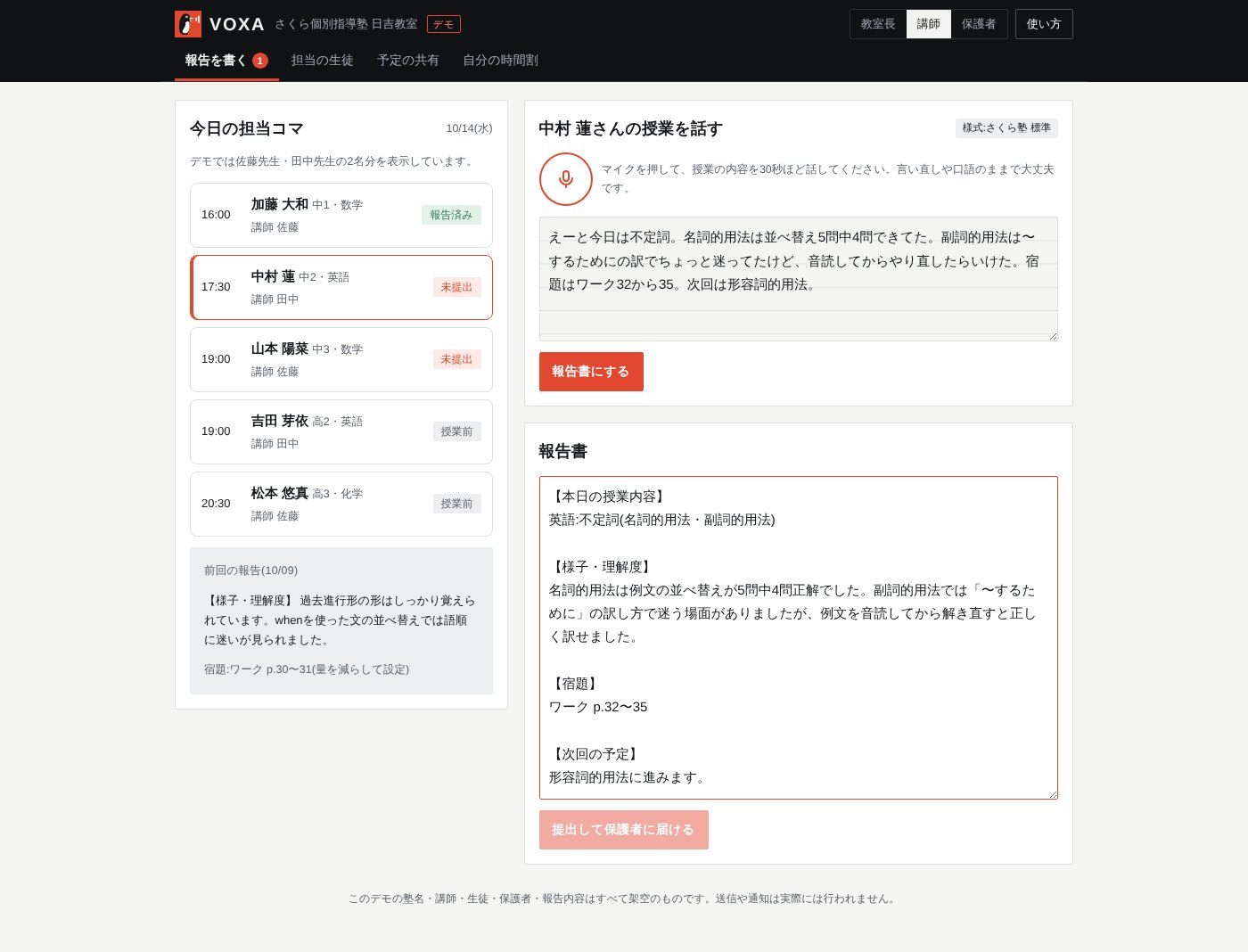Open the 吉田 芽依 lesson slot
1248x952 pixels.
[341, 431]
